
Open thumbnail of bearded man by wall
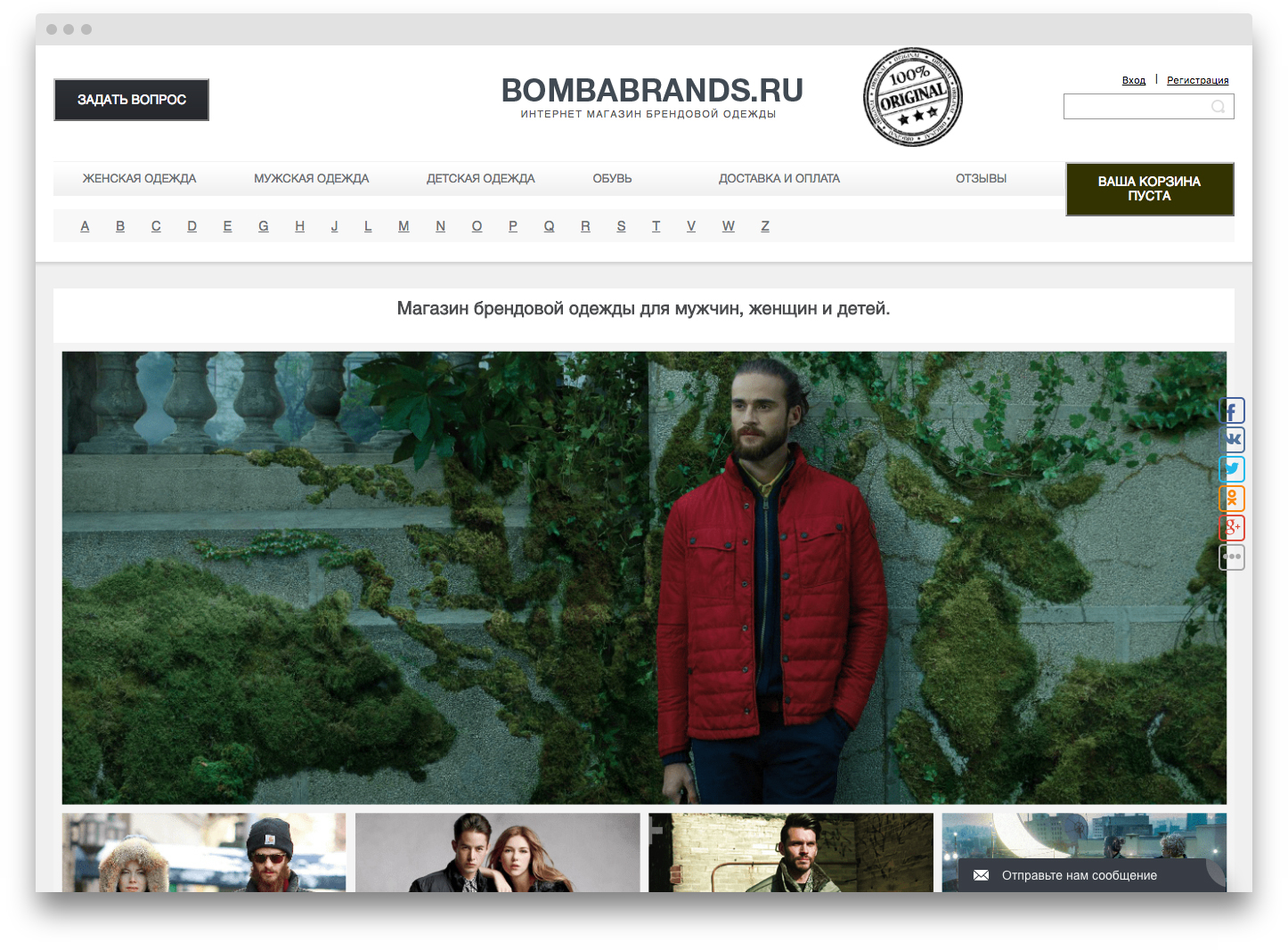pyautogui.click(x=791, y=852)
